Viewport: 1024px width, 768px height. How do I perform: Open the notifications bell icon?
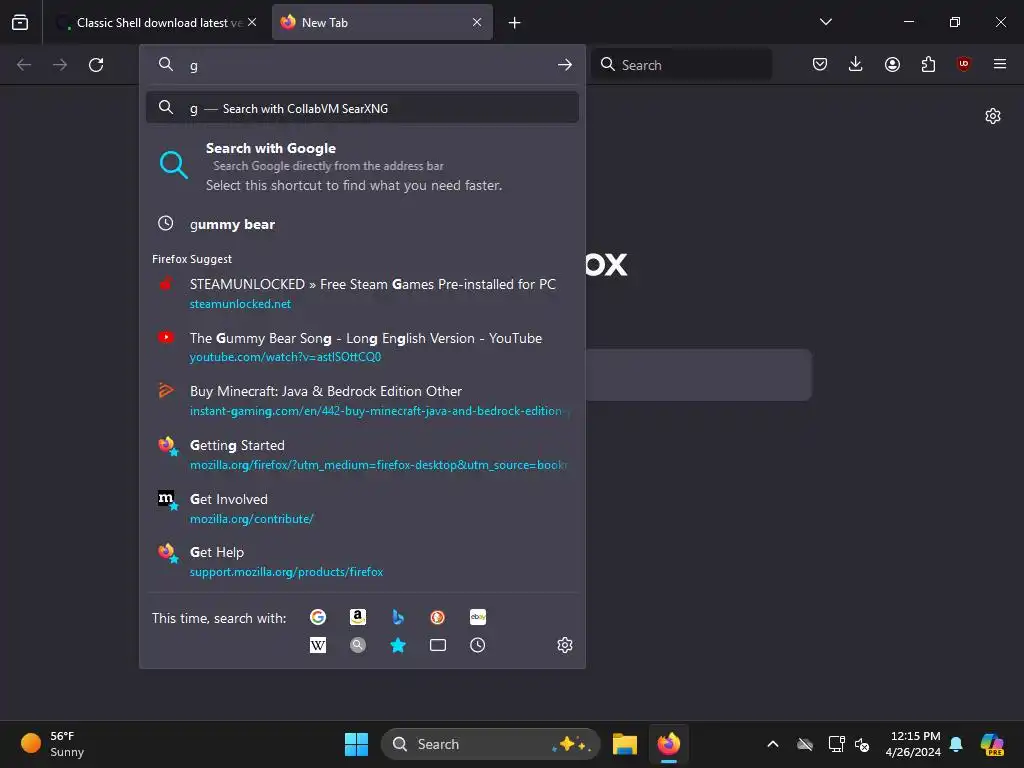(956, 744)
